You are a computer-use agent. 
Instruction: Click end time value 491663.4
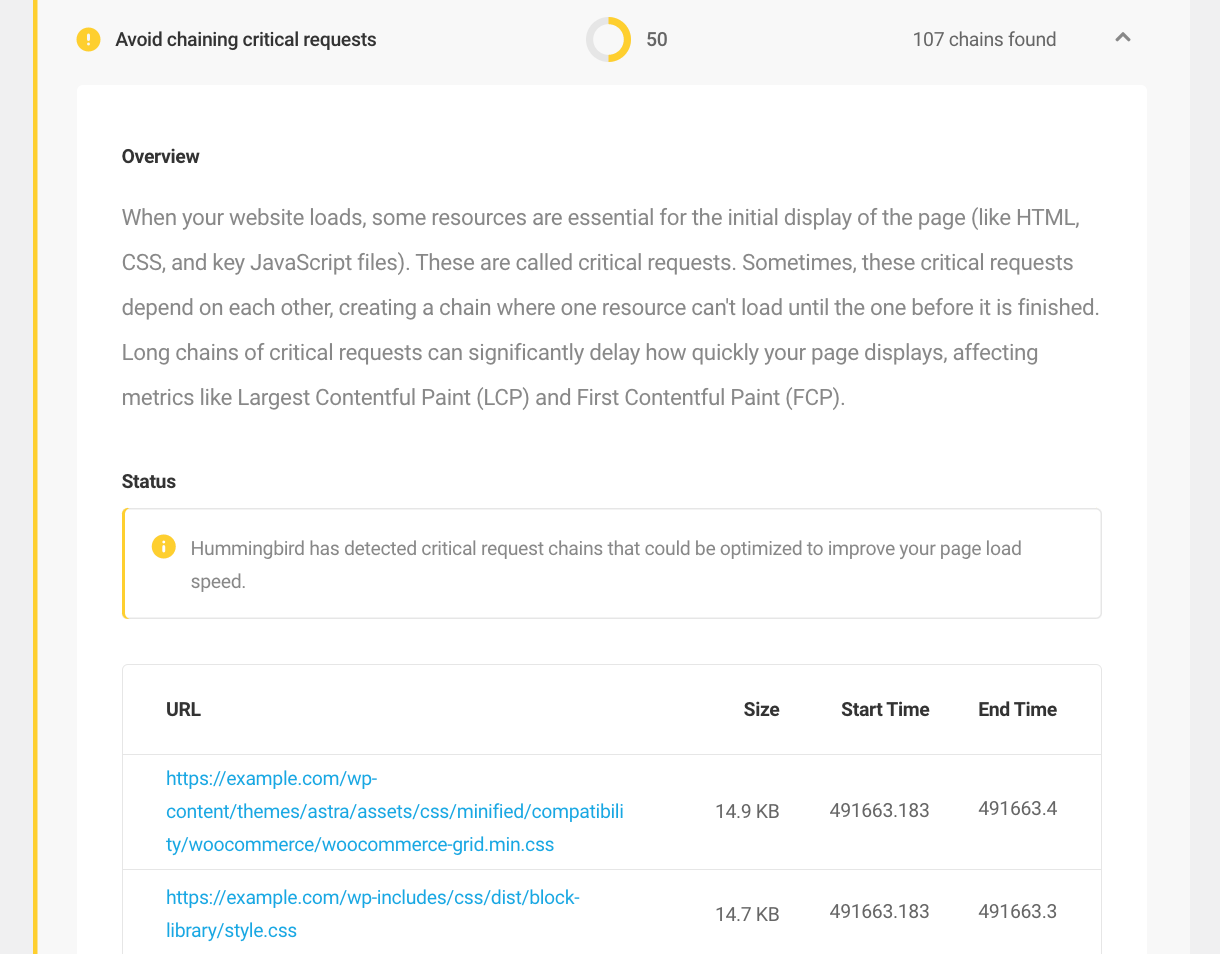[x=1017, y=808]
